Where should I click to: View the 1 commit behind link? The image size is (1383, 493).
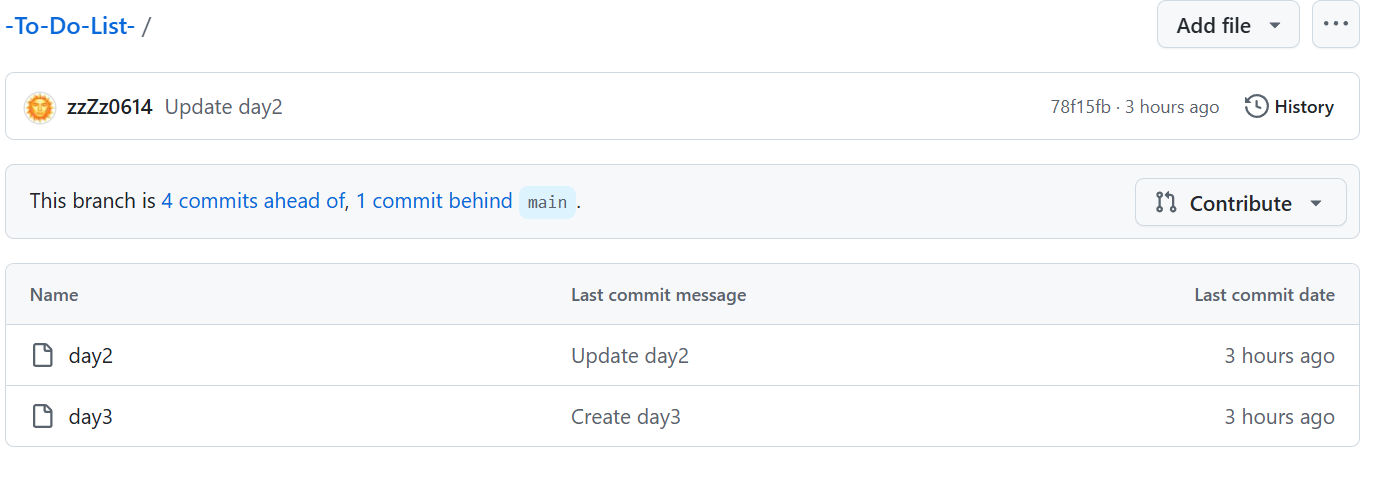pos(434,201)
